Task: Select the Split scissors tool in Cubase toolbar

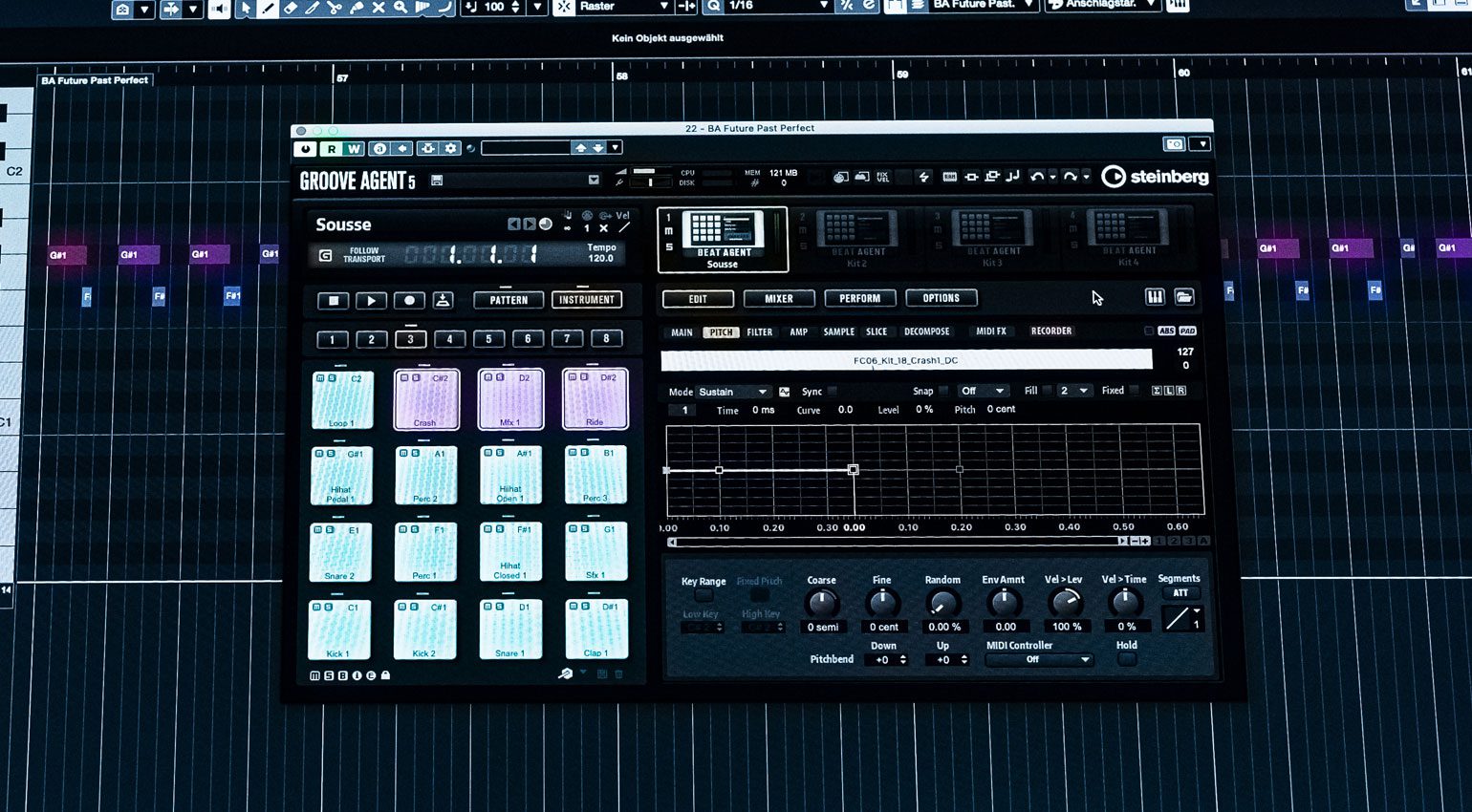Action: pyautogui.click(x=335, y=8)
